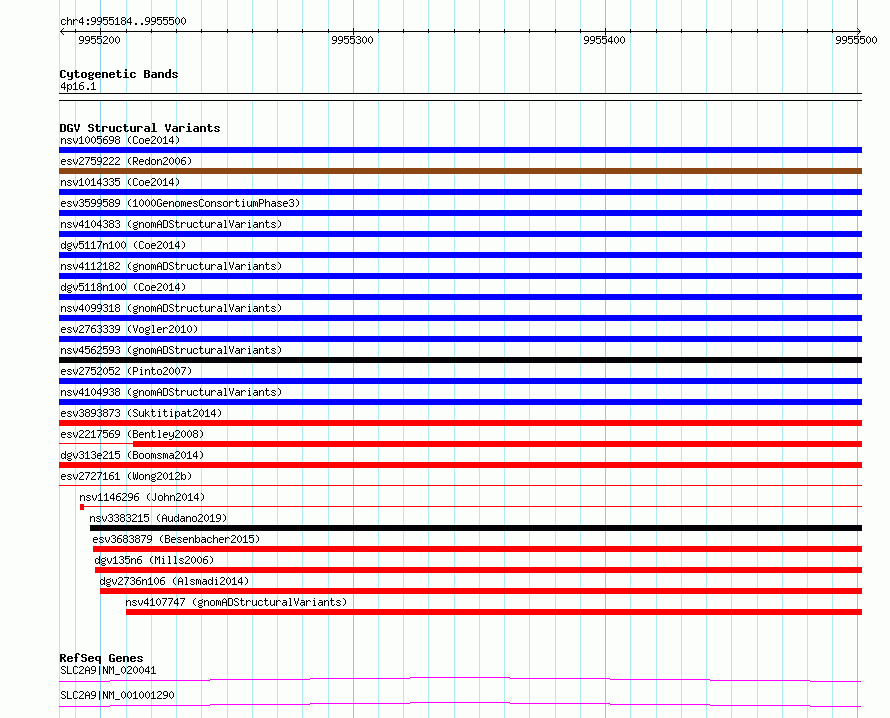Image resolution: width=890 pixels, height=718 pixels.
Task: Click the DGV Structural Variants track title
Action: [x=140, y=128]
